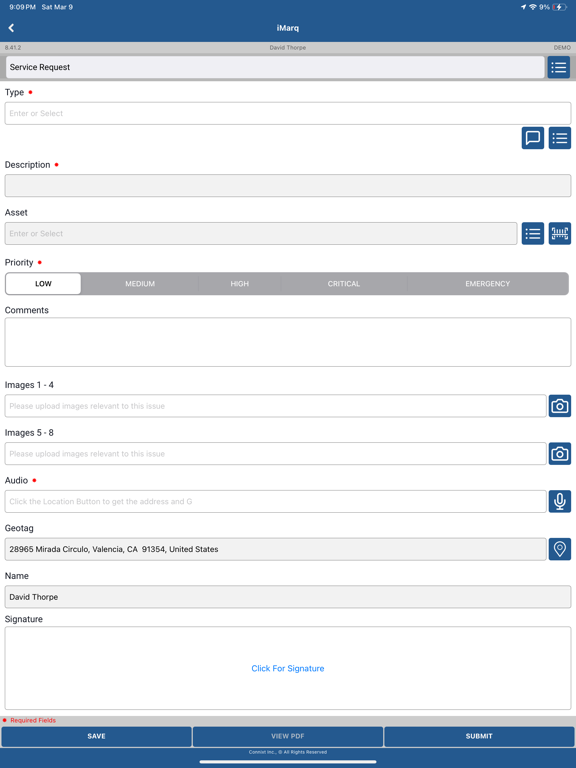Tap the Wi-Fi icon in status bar
Viewport: 576px width, 768px height.
(533, 7)
